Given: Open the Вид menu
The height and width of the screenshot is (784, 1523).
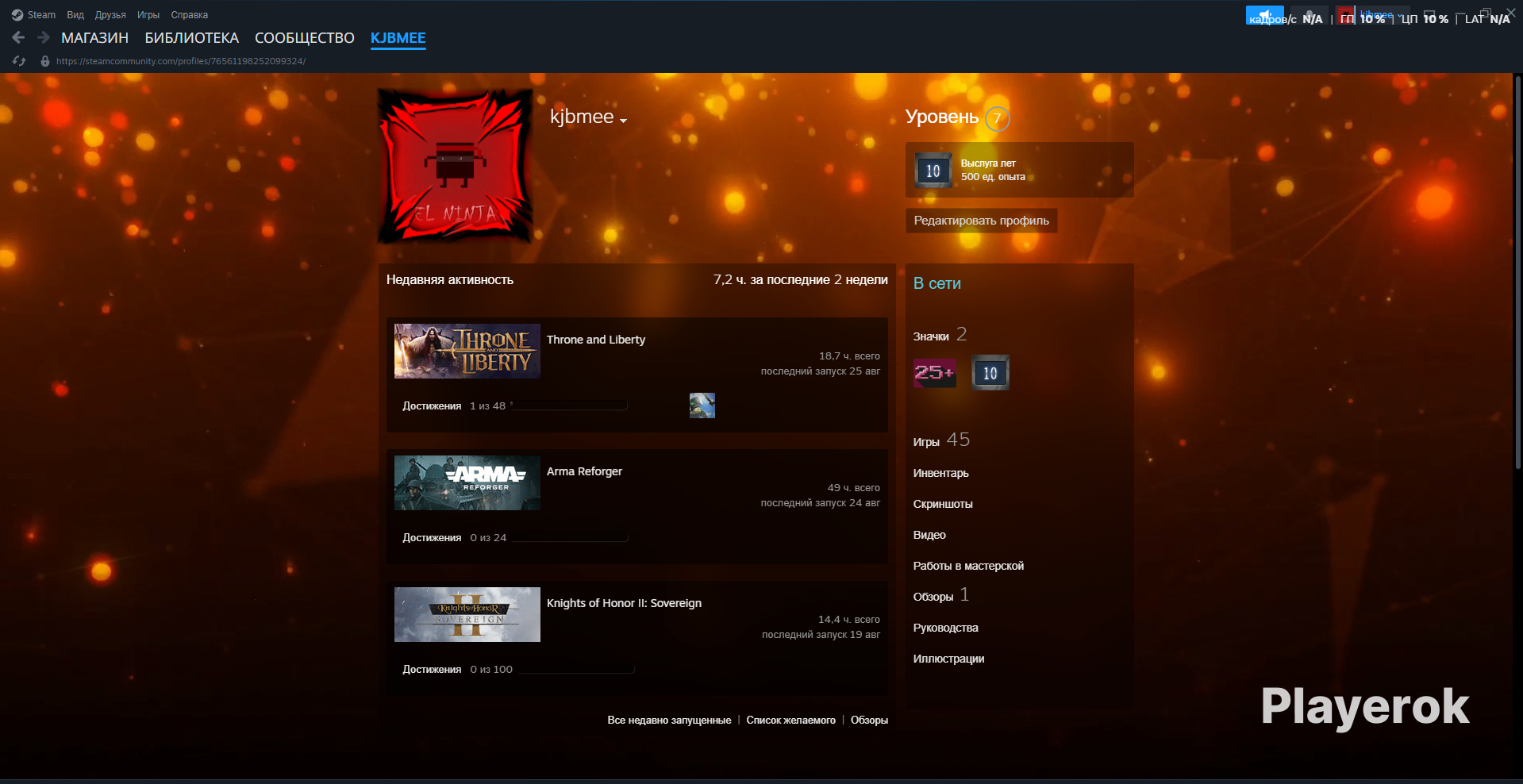Looking at the screenshot, I should [75, 15].
